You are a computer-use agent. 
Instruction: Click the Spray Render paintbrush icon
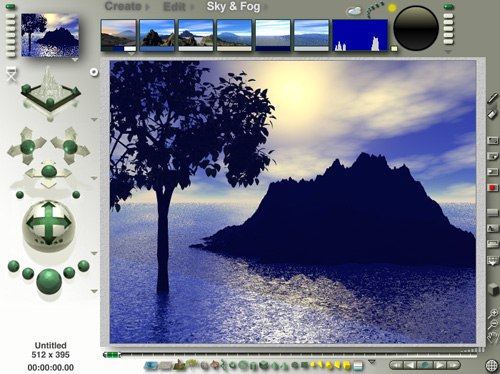tap(493, 98)
